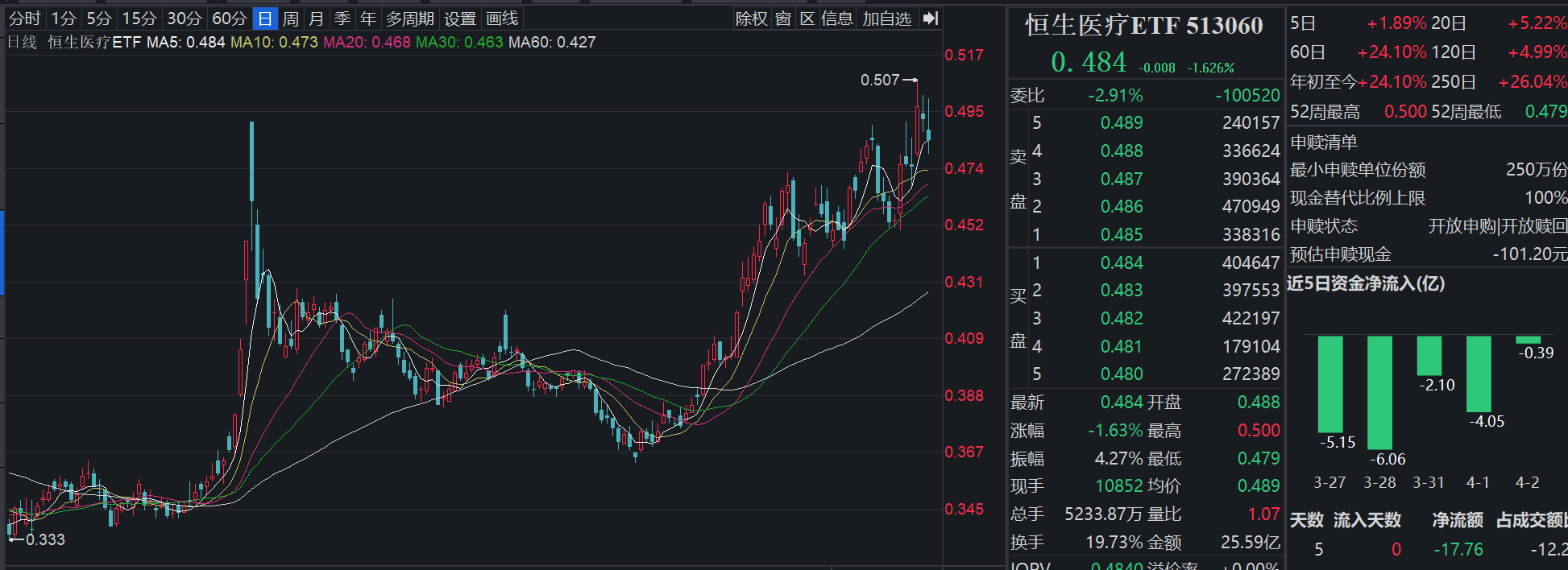Click the 恒生医疗ETF 513060 title
Screen dimensions: 1568x570
point(1143,26)
